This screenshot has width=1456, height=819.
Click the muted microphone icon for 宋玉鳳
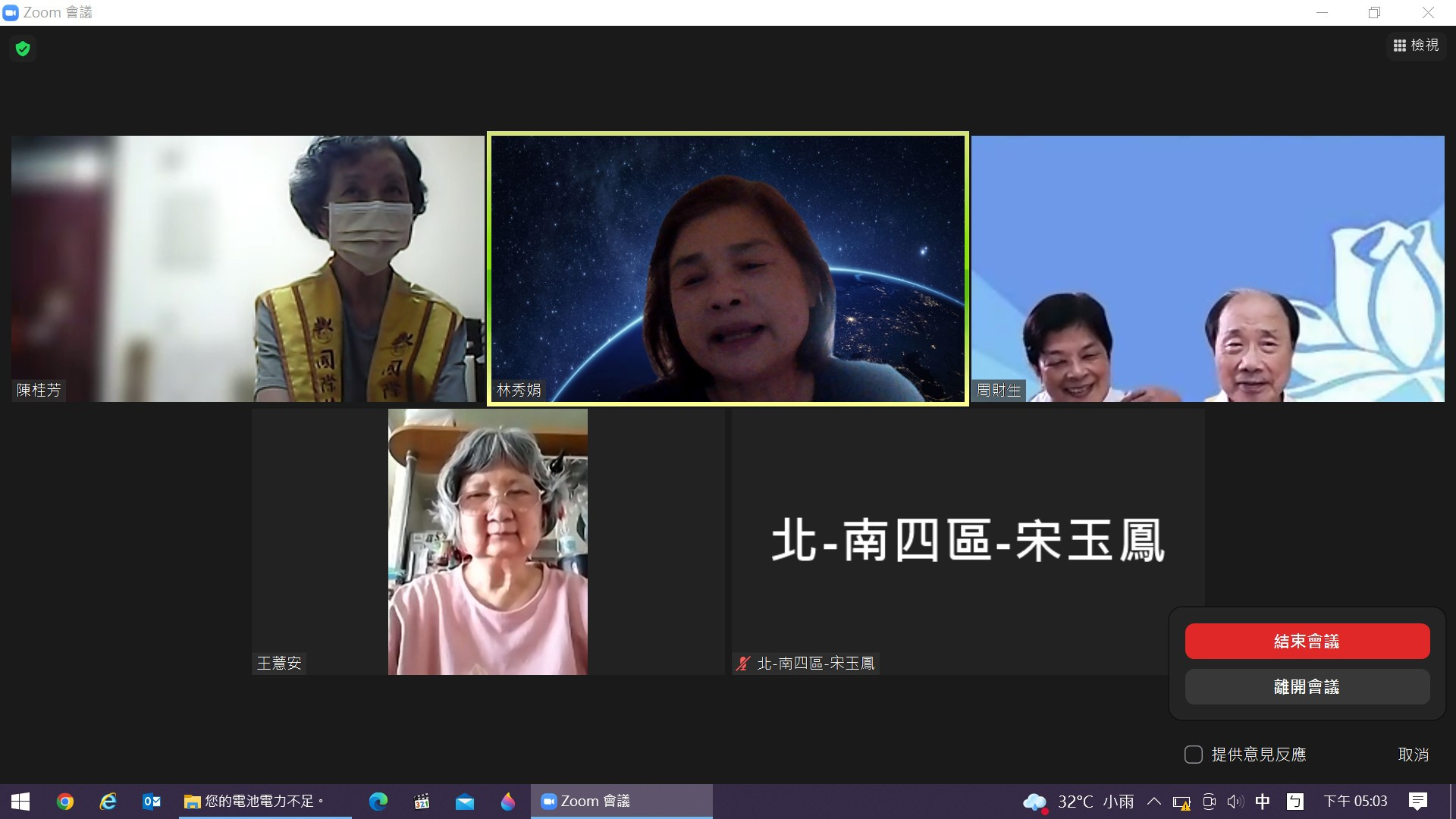coord(743,664)
